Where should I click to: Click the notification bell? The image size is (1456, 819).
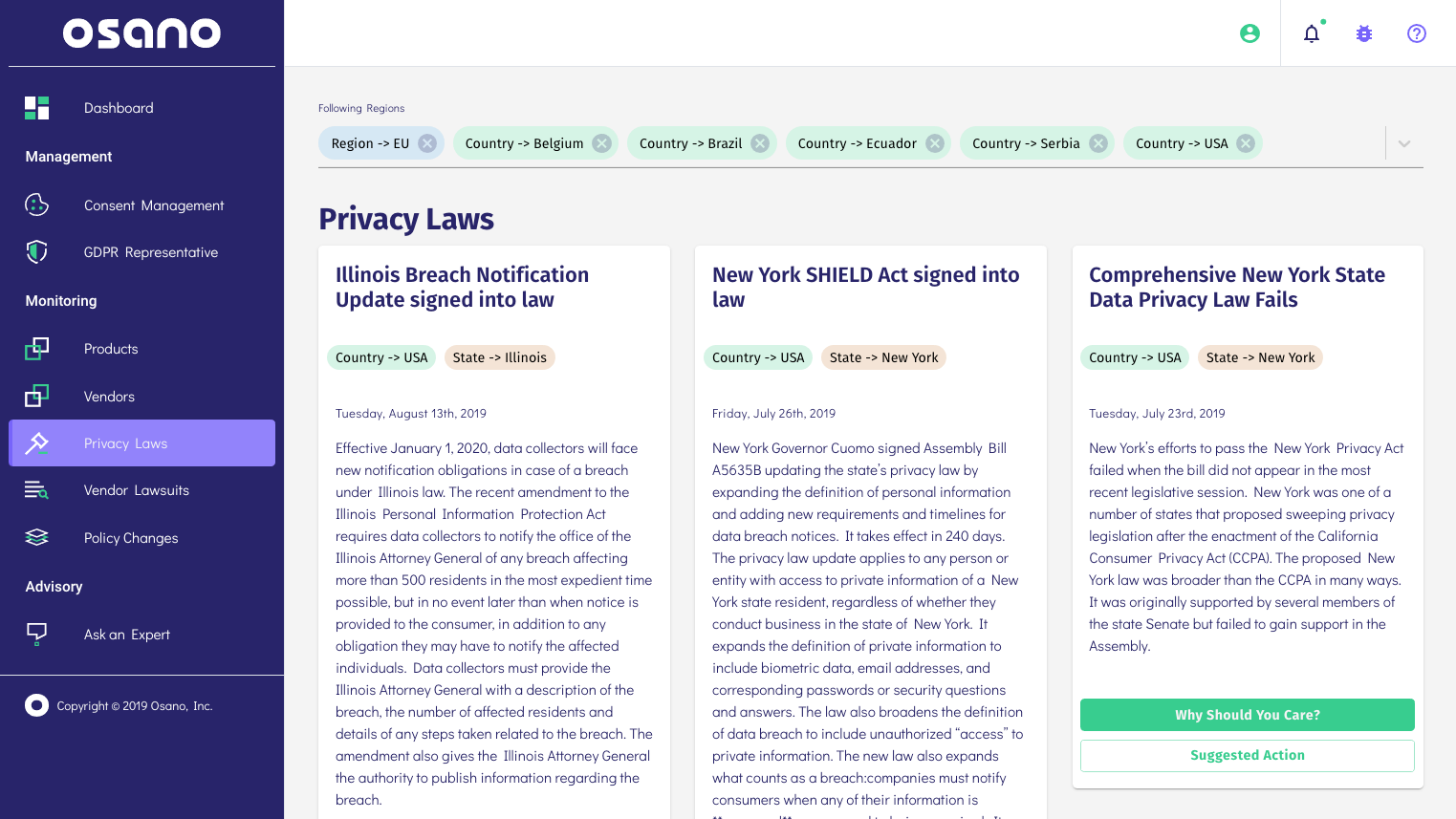coord(1311,33)
